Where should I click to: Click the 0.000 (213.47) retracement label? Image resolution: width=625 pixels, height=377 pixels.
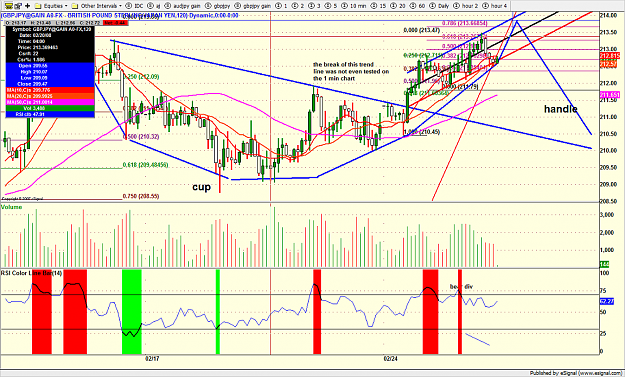tap(422, 30)
